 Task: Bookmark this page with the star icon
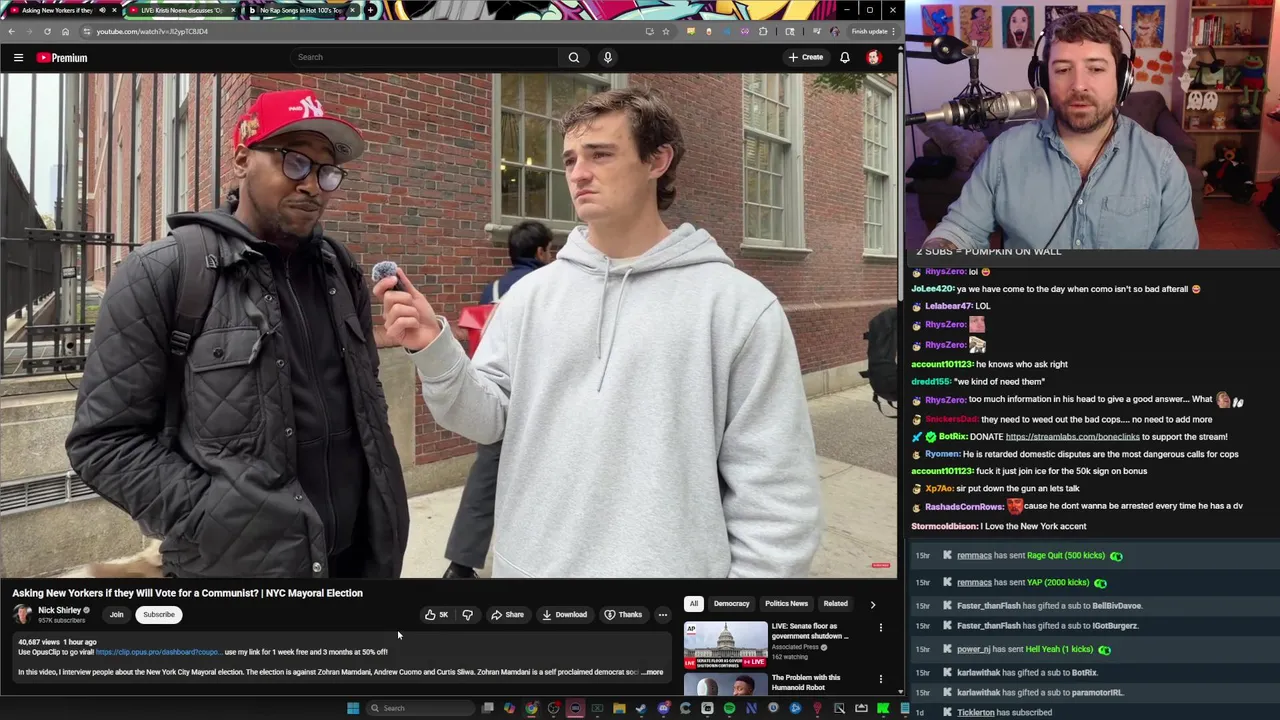[x=666, y=31]
